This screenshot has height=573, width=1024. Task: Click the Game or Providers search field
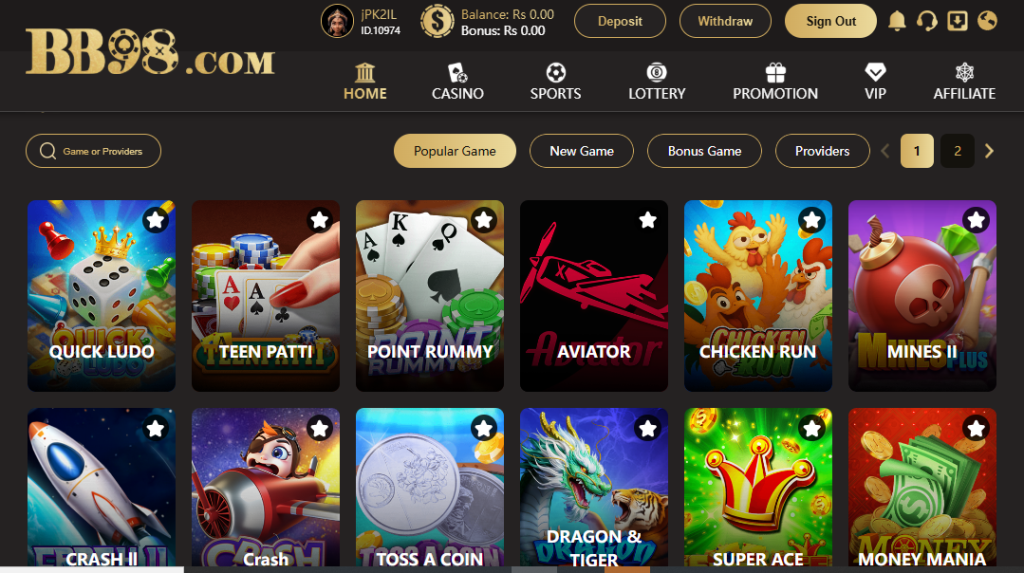93,151
